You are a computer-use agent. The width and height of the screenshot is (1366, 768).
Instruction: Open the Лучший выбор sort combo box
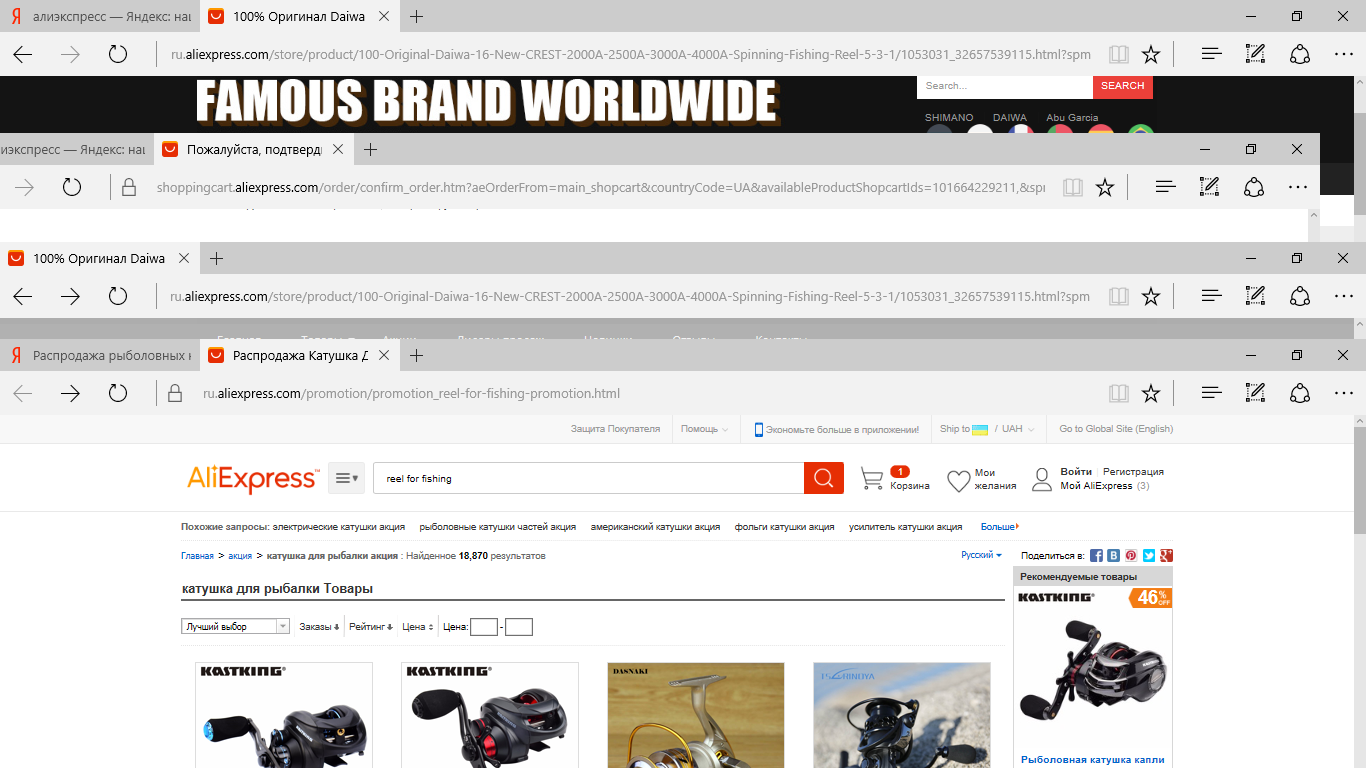pyautogui.click(x=235, y=627)
